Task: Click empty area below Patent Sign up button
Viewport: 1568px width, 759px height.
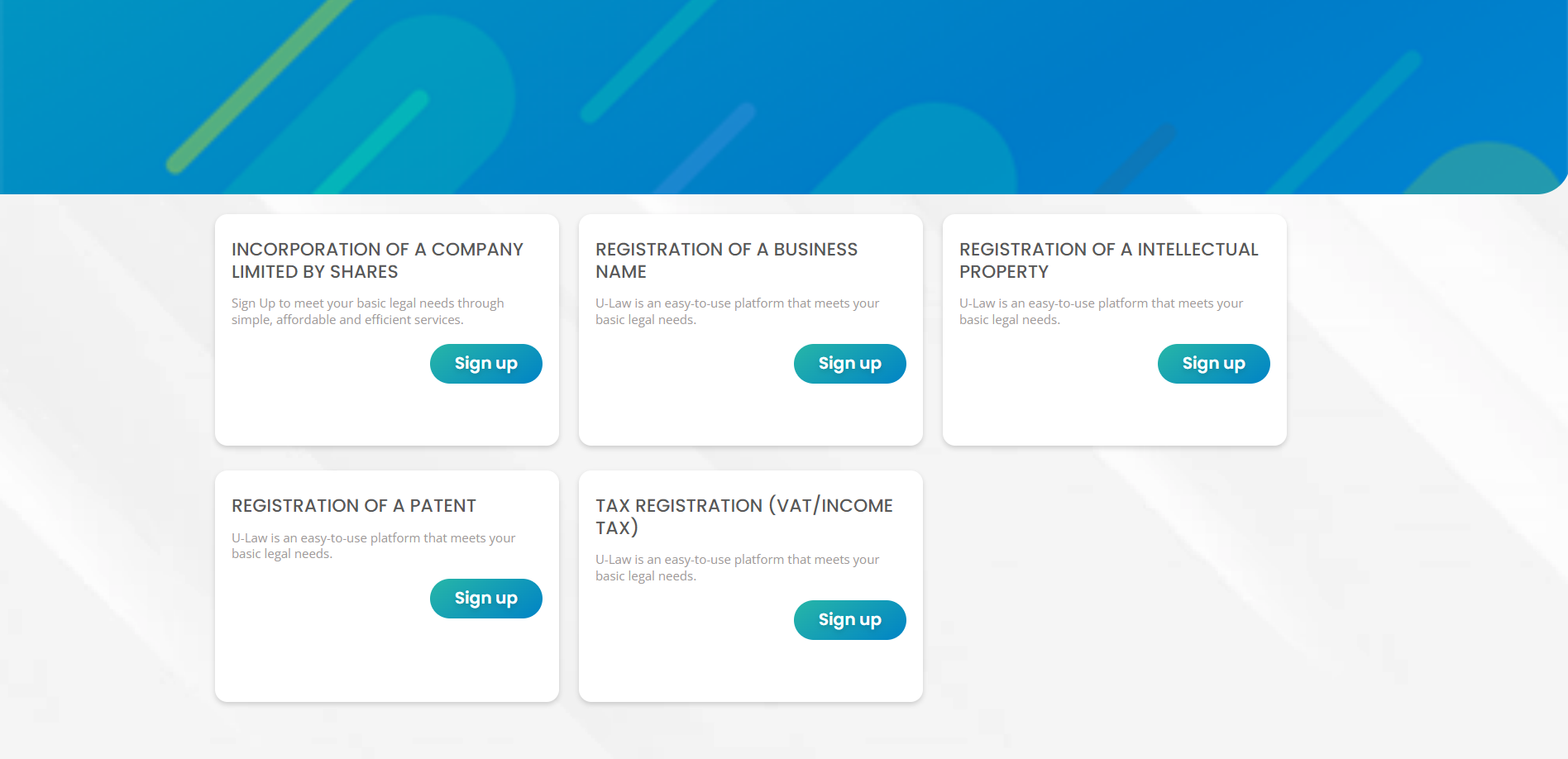Action: point(387,660)
